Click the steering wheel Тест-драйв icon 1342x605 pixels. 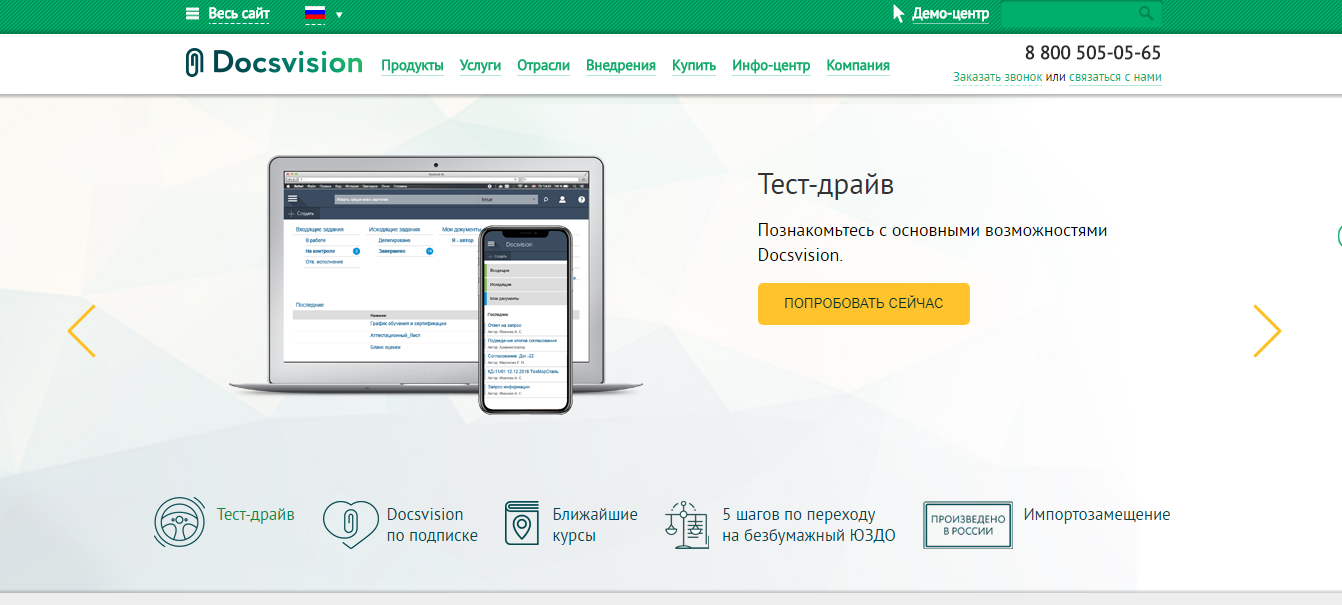pos(180,523)
